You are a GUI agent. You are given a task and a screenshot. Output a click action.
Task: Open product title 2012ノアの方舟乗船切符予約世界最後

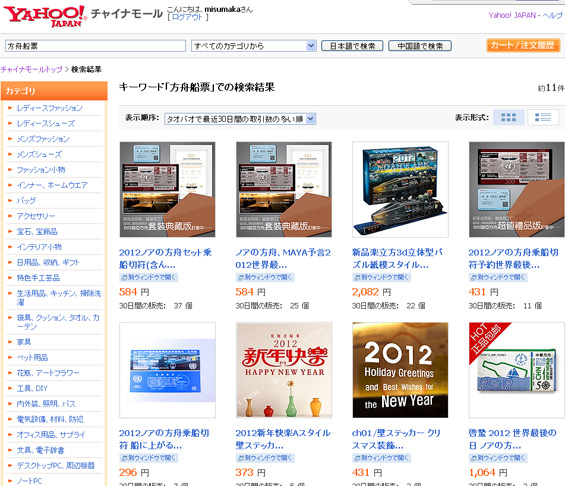click(513, 259)
